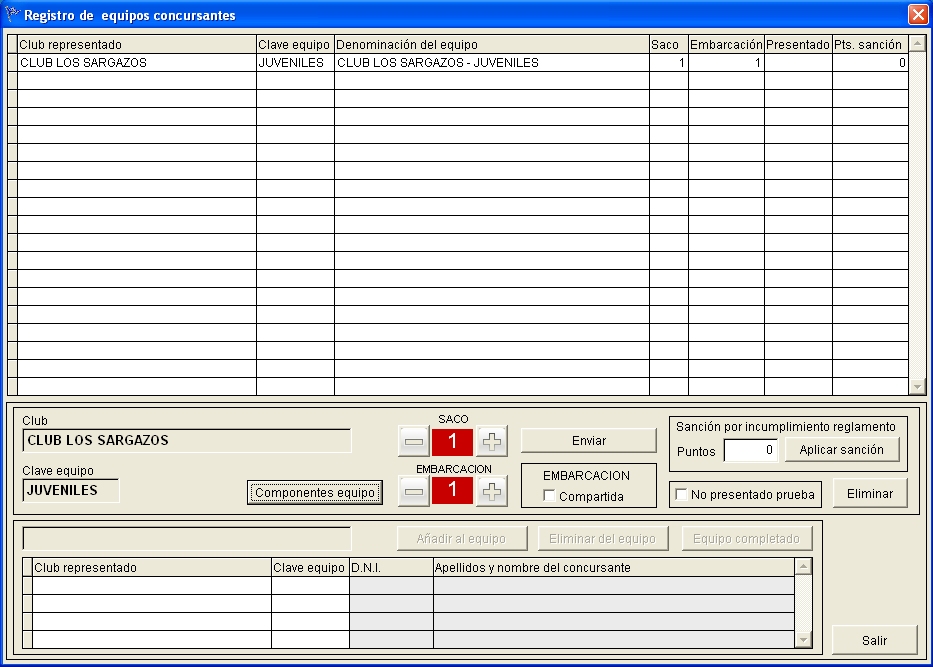Click Aplicar sanción button
933x667 pixels.
(841, 450)
